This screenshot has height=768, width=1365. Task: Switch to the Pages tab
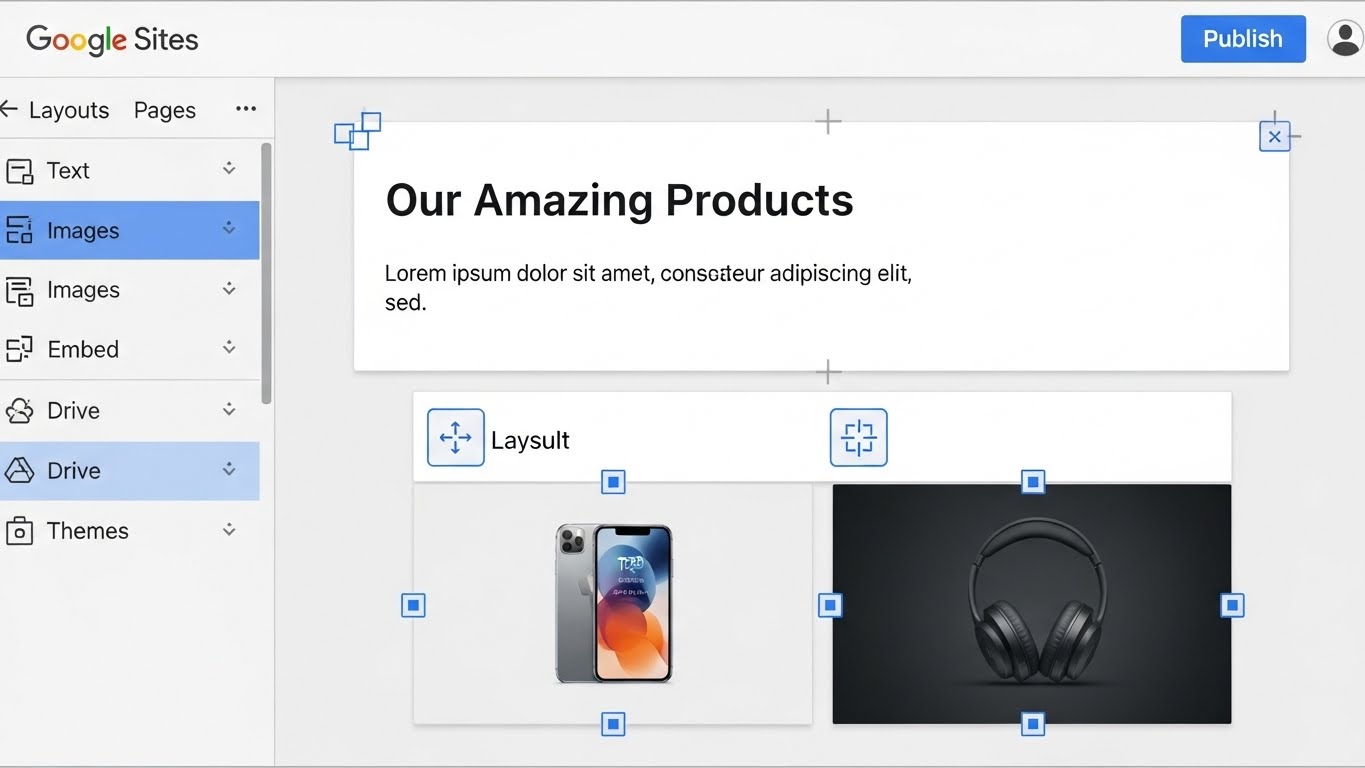pyautogui.click(x=164, y=110)
